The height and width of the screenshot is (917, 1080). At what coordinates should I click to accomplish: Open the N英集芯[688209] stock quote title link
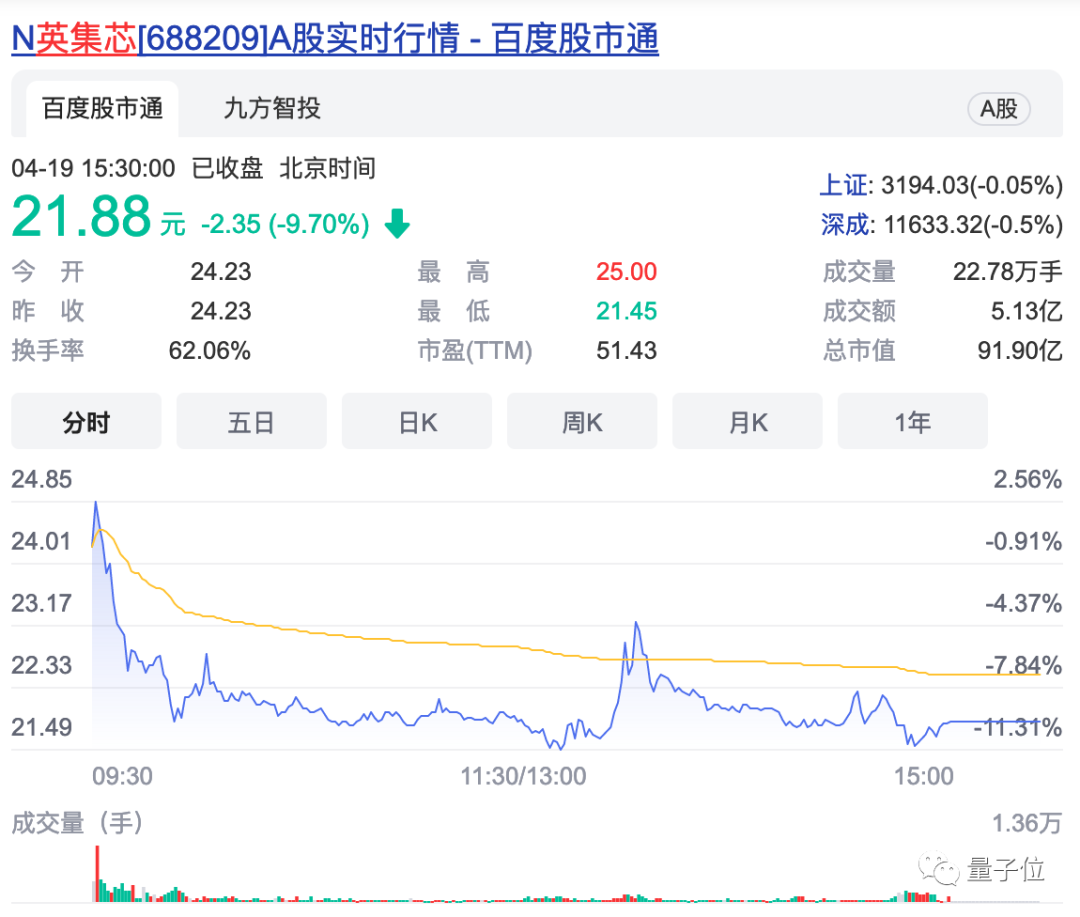point(335,39)
